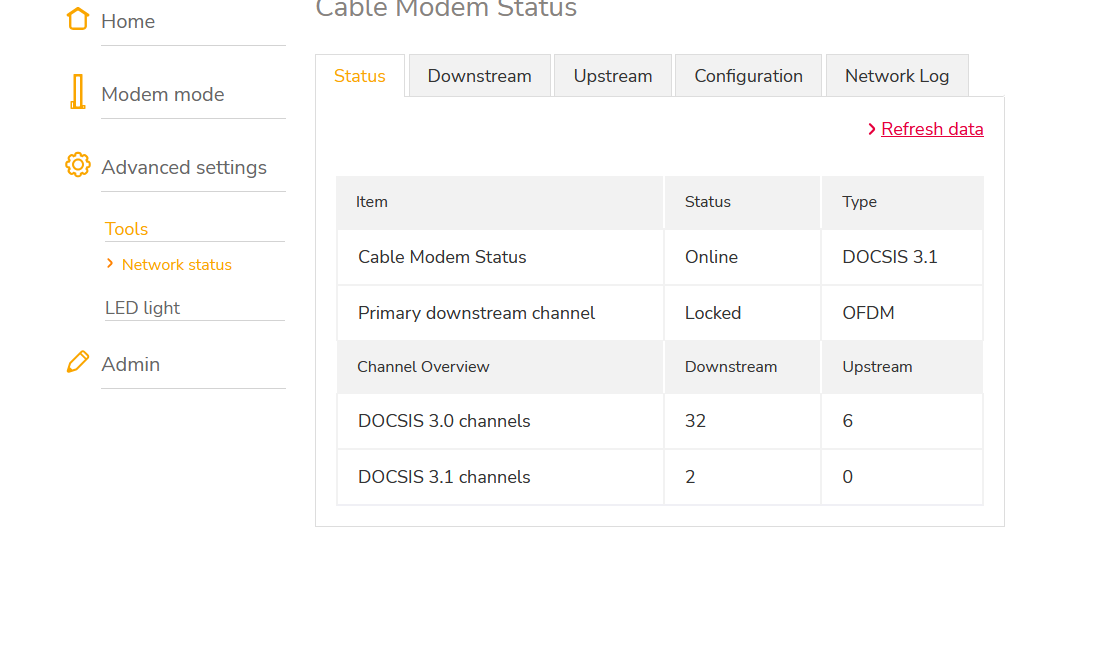
Task: Click the Advanced settings gear icon
Action: 78,165
